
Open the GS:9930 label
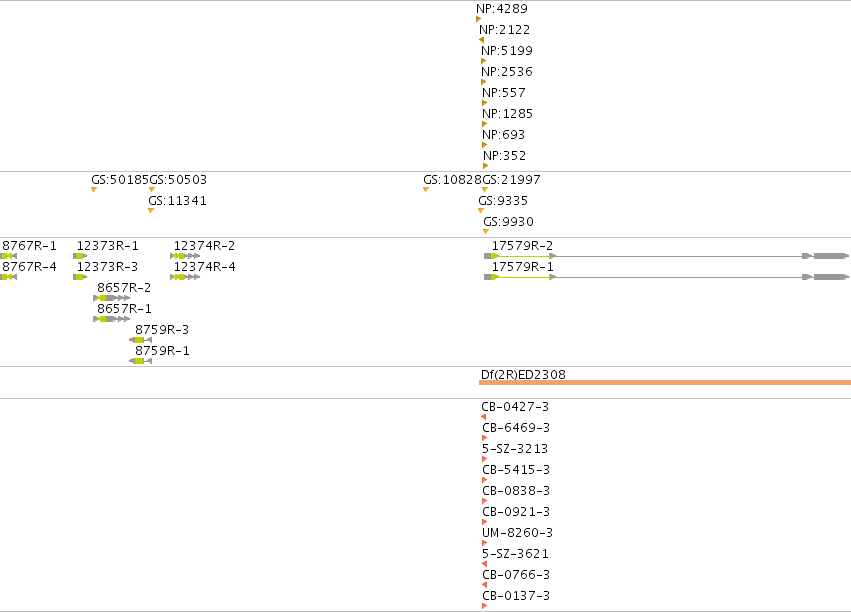tap(509, 222)
